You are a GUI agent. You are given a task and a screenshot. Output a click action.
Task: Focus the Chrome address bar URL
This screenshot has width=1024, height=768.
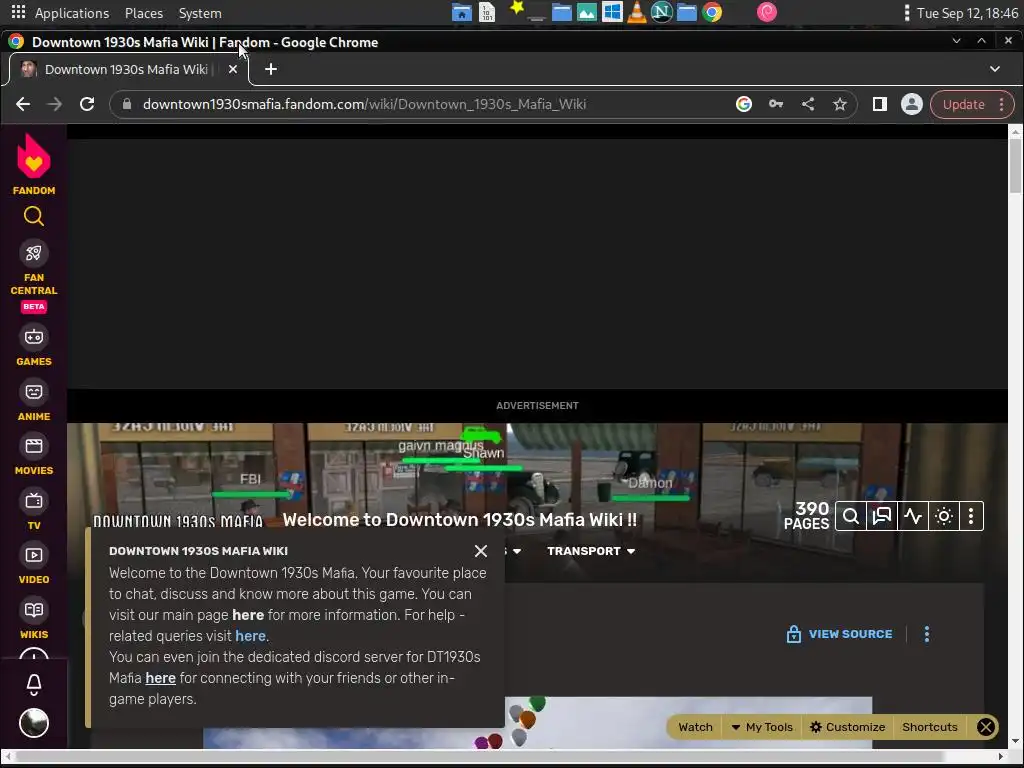[364, 104]
